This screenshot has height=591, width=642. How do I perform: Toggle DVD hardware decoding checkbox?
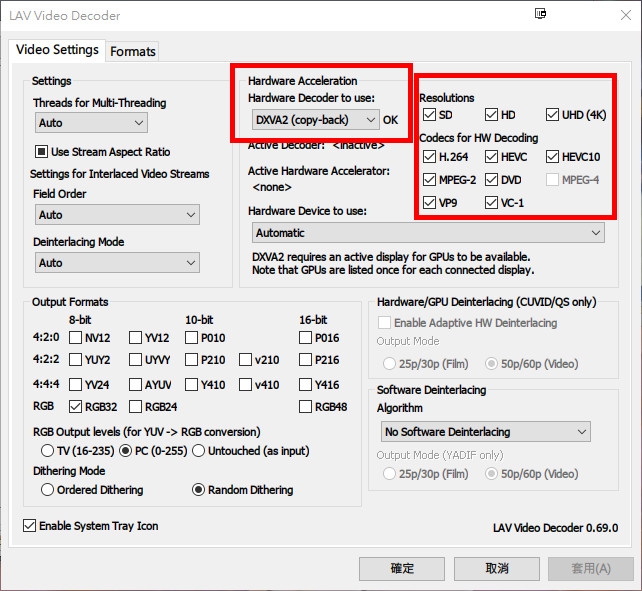click(491, 179)
